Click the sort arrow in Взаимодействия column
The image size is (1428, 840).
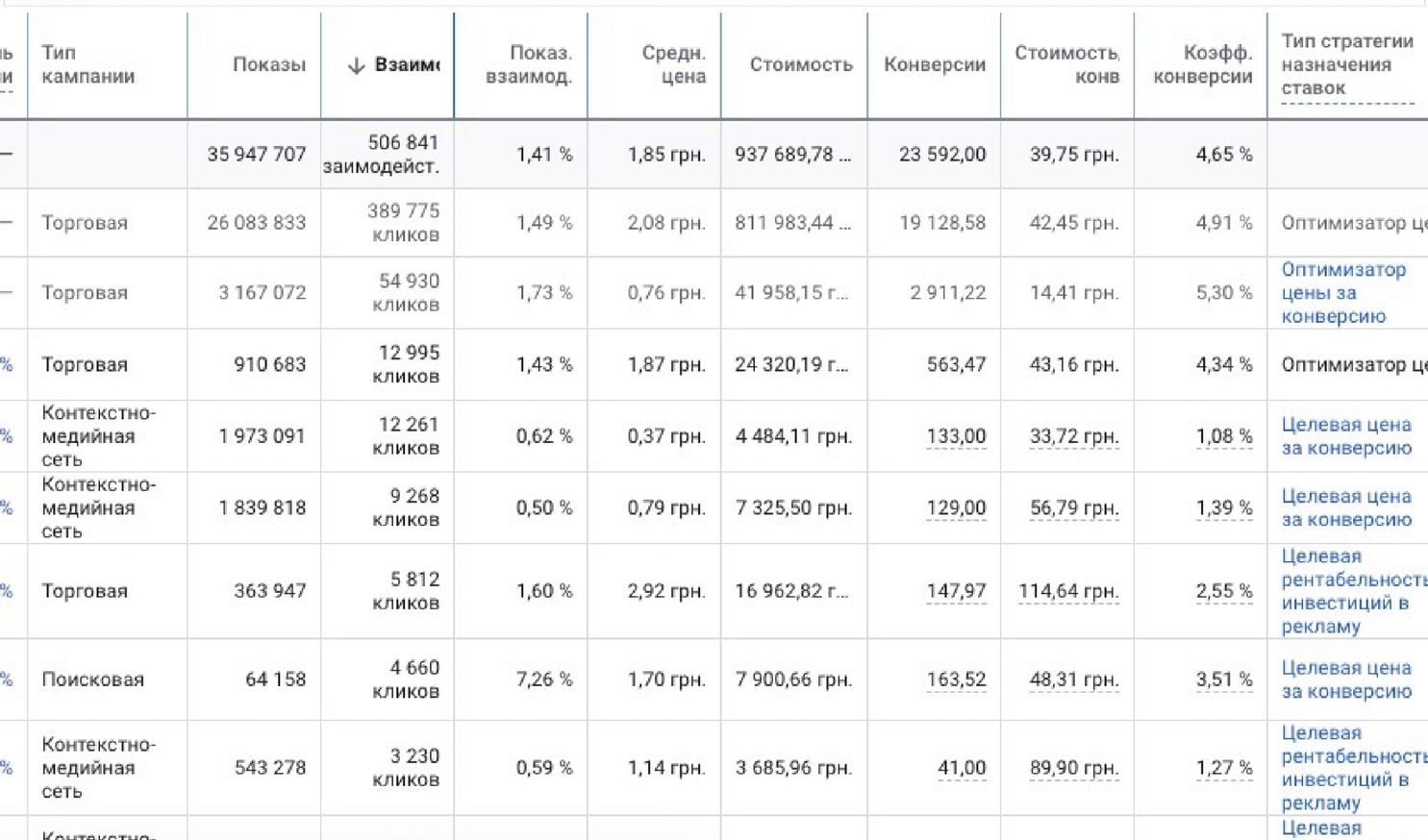tap(356, 65)
